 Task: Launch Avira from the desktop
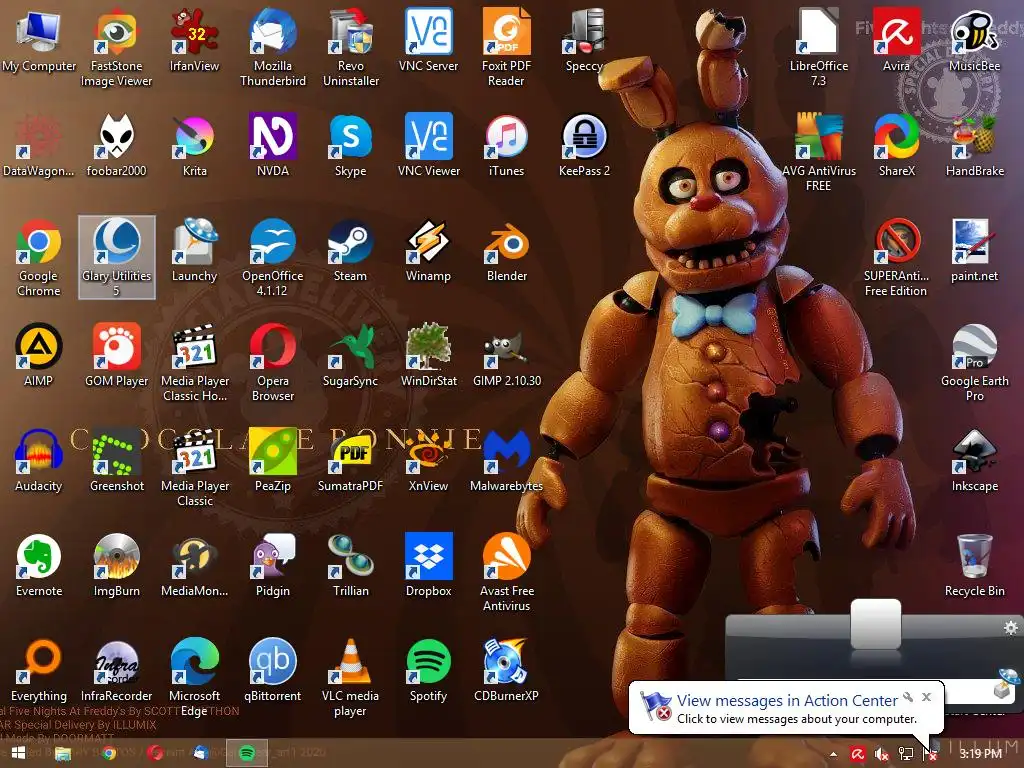click(896, 40)
